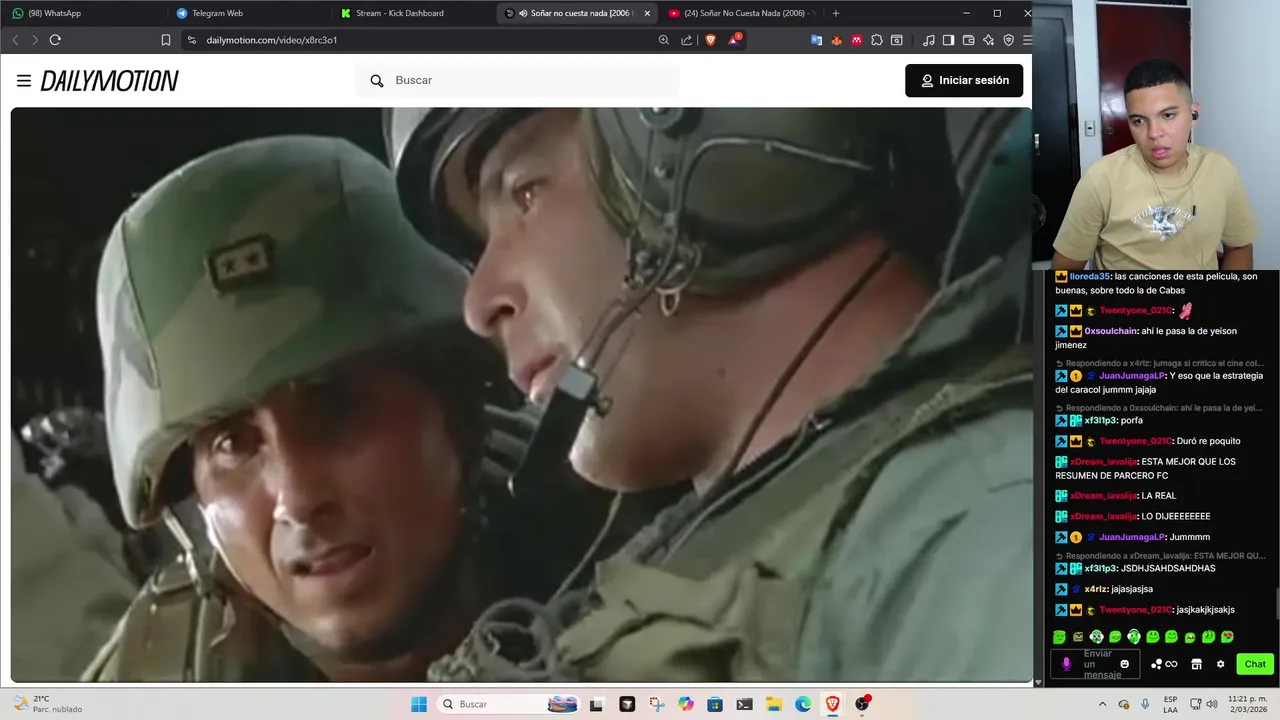Open the Google Translate extension
Image resolution: width=1280 pixels, height=720 pixels.
coord(816,40)
